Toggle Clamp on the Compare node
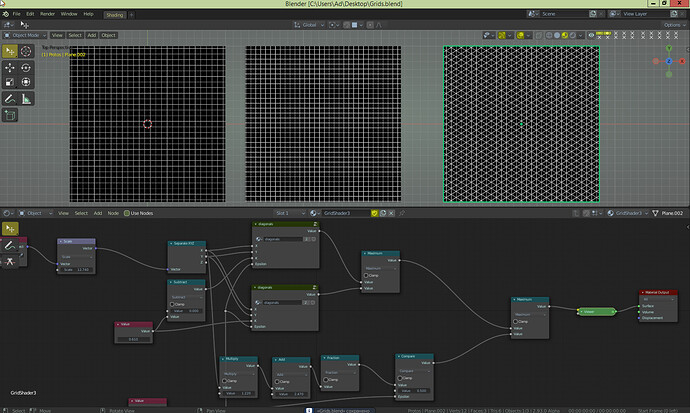This screenshot has width=690, height=413. (400, 378)
